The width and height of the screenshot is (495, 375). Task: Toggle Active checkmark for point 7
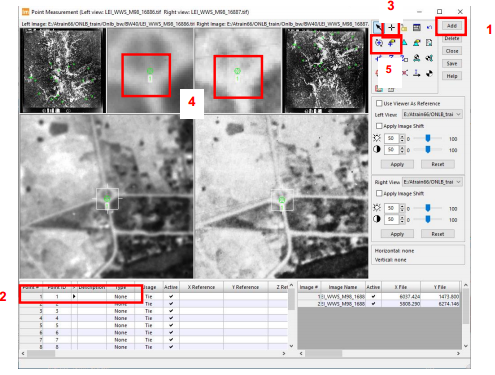(x=171, y=340)
